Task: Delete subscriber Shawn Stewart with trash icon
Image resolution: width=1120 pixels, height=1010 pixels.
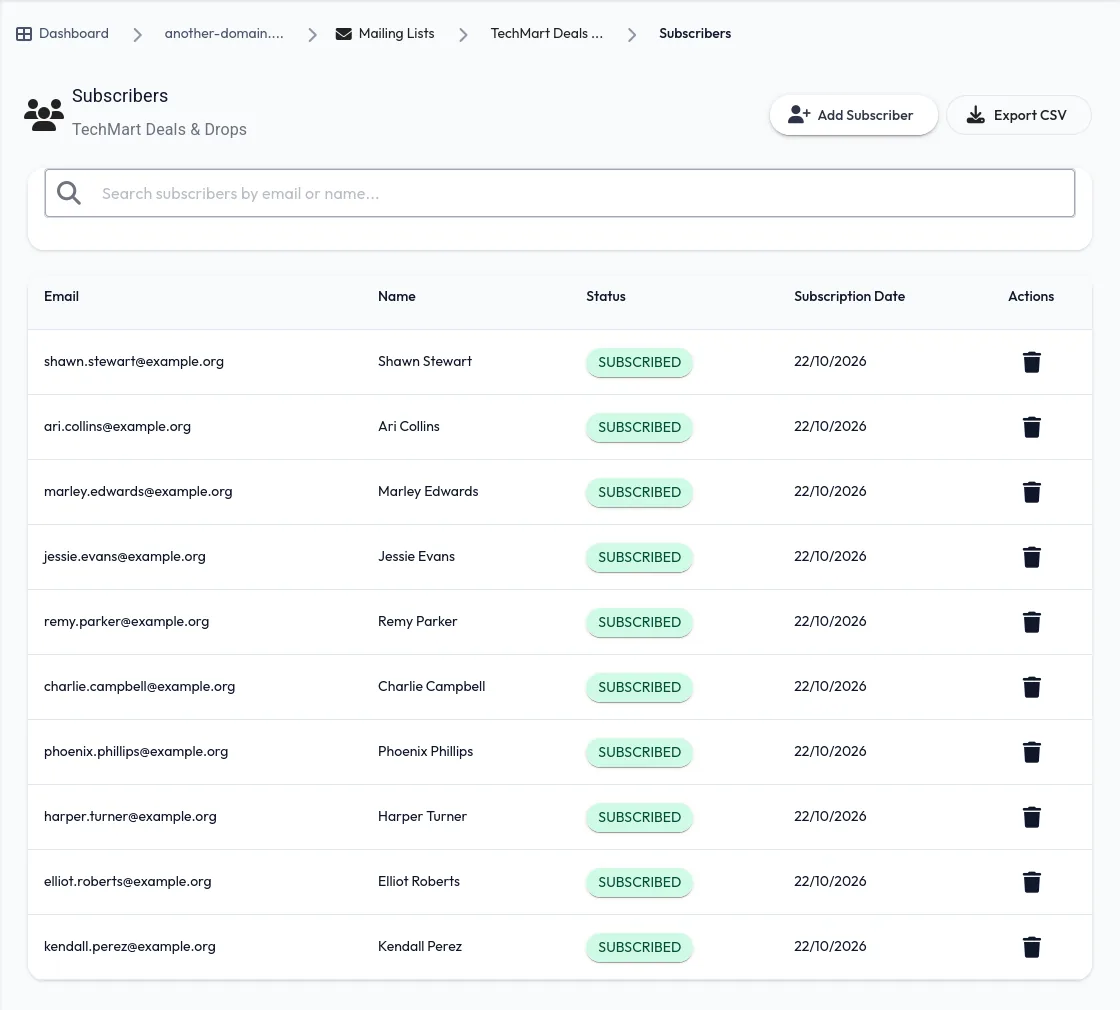Action: pyautogui.click(x=1031, y=362)
